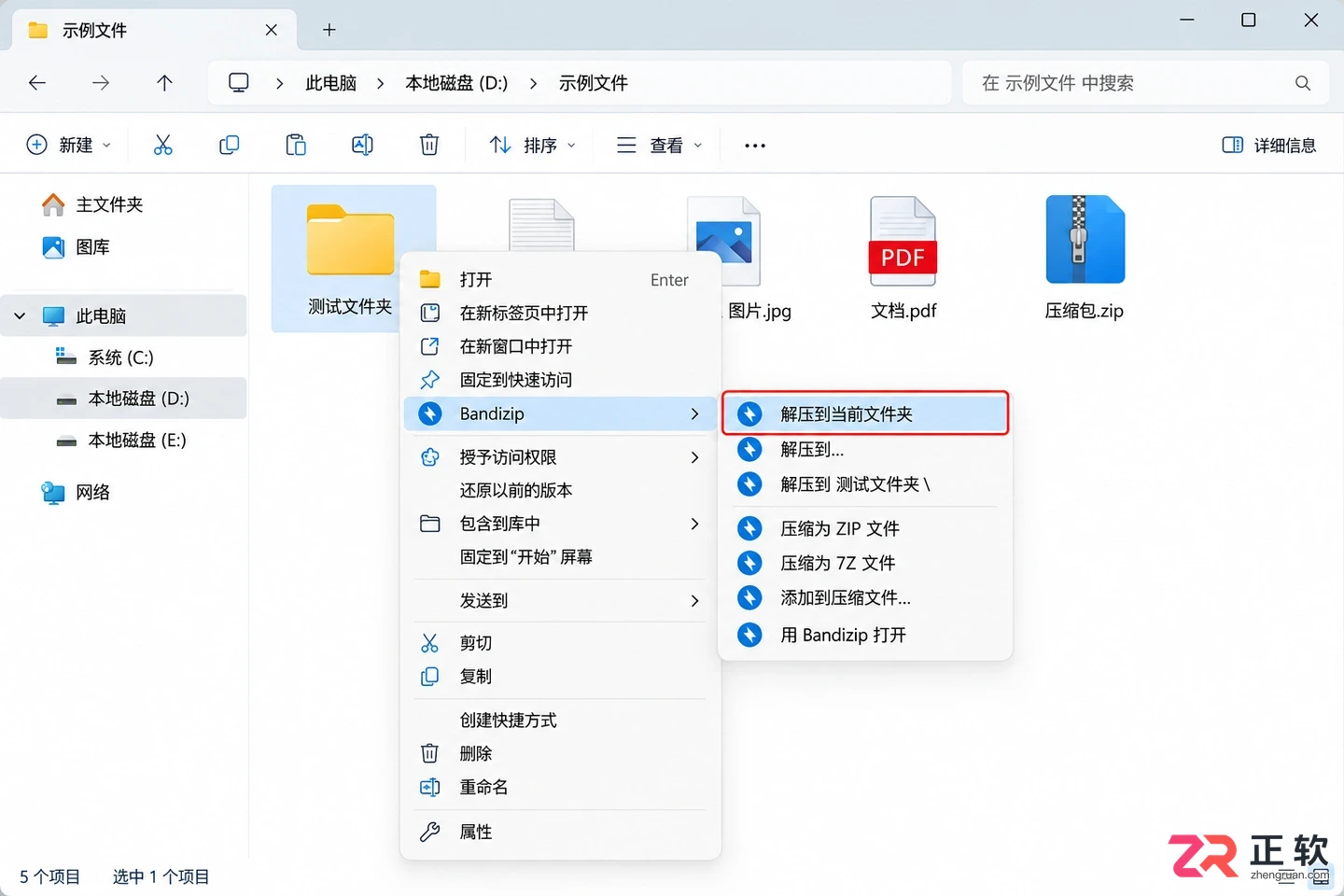The image size is (1344, 896).
Task: Click the Delete trash icon in toolbar
Action: 429,145
